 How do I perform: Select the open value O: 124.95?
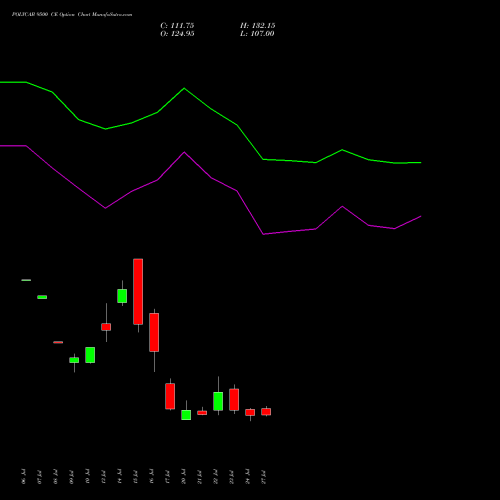coord(177,34)
